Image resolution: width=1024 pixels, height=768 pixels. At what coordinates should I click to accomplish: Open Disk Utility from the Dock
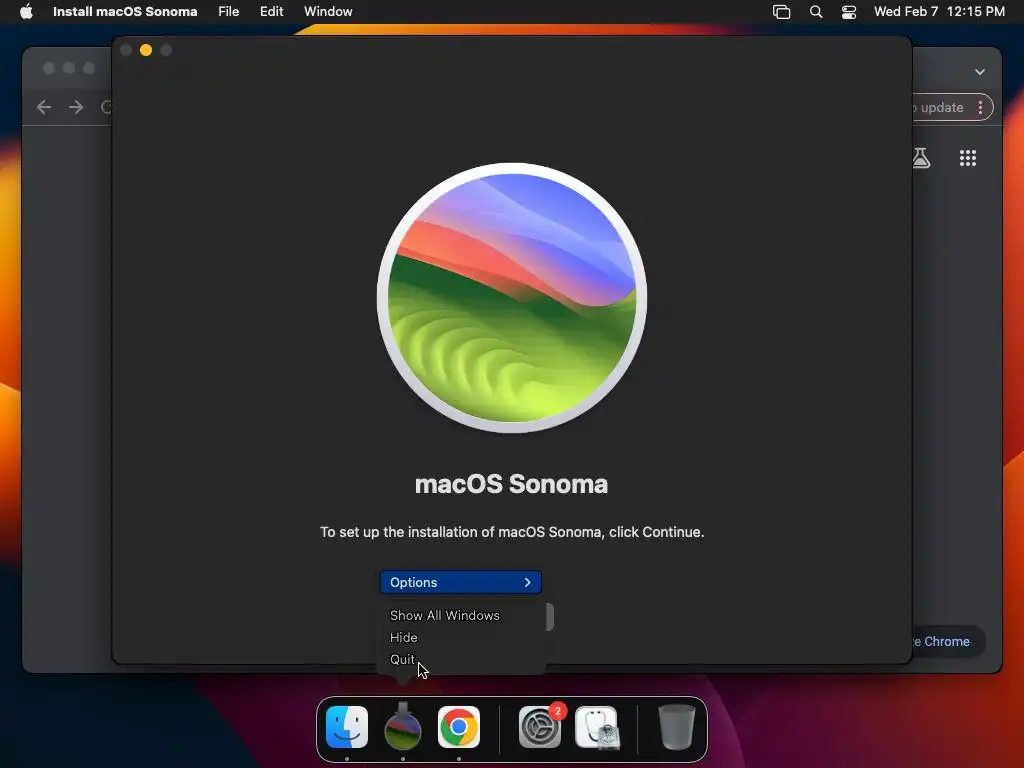[596, 726]
